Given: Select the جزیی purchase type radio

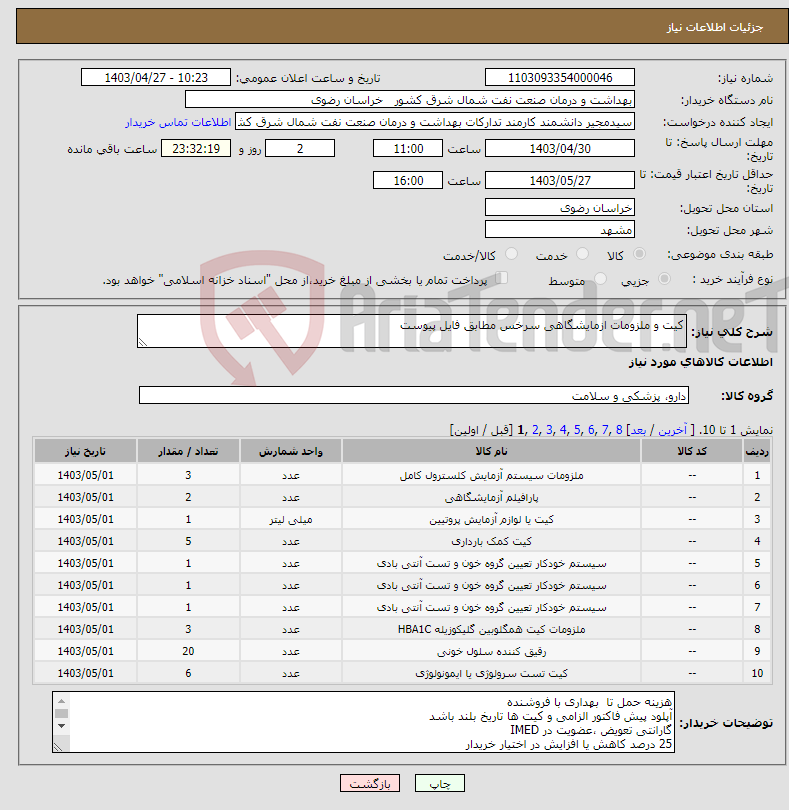Looking at the screenshot, I should (x=664, y=279).
